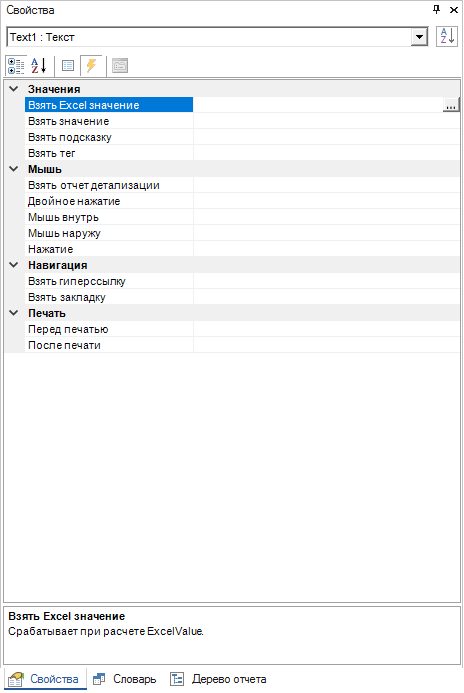This screenshot has width=464, height=693.
Task: Open the Text1 : Текст component dropdown
Action: coord(419,37)
